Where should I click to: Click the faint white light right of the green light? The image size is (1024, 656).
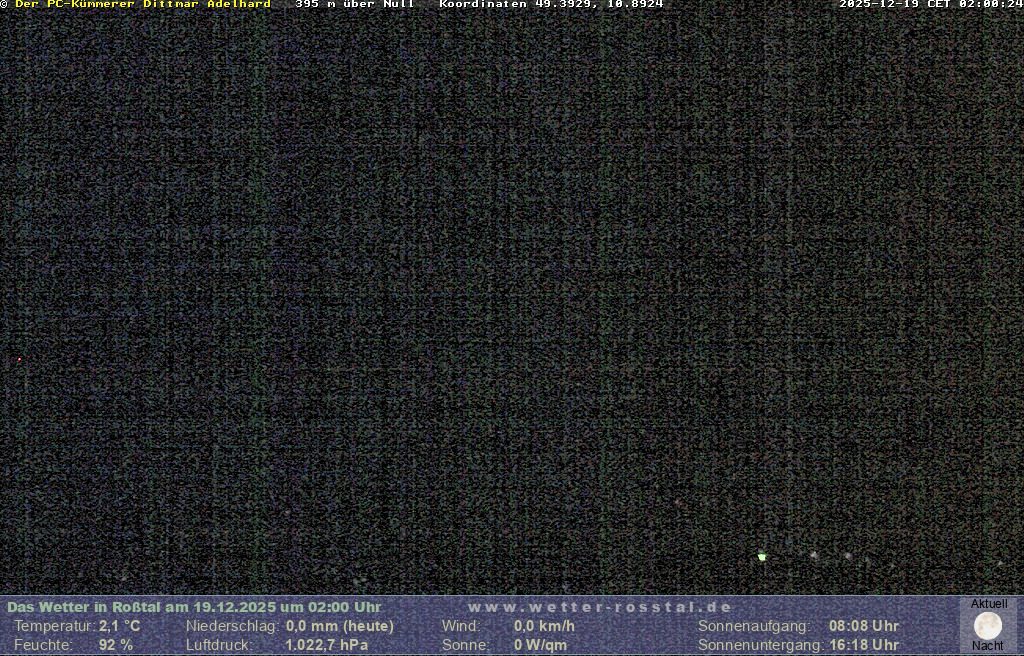(814, 554)
